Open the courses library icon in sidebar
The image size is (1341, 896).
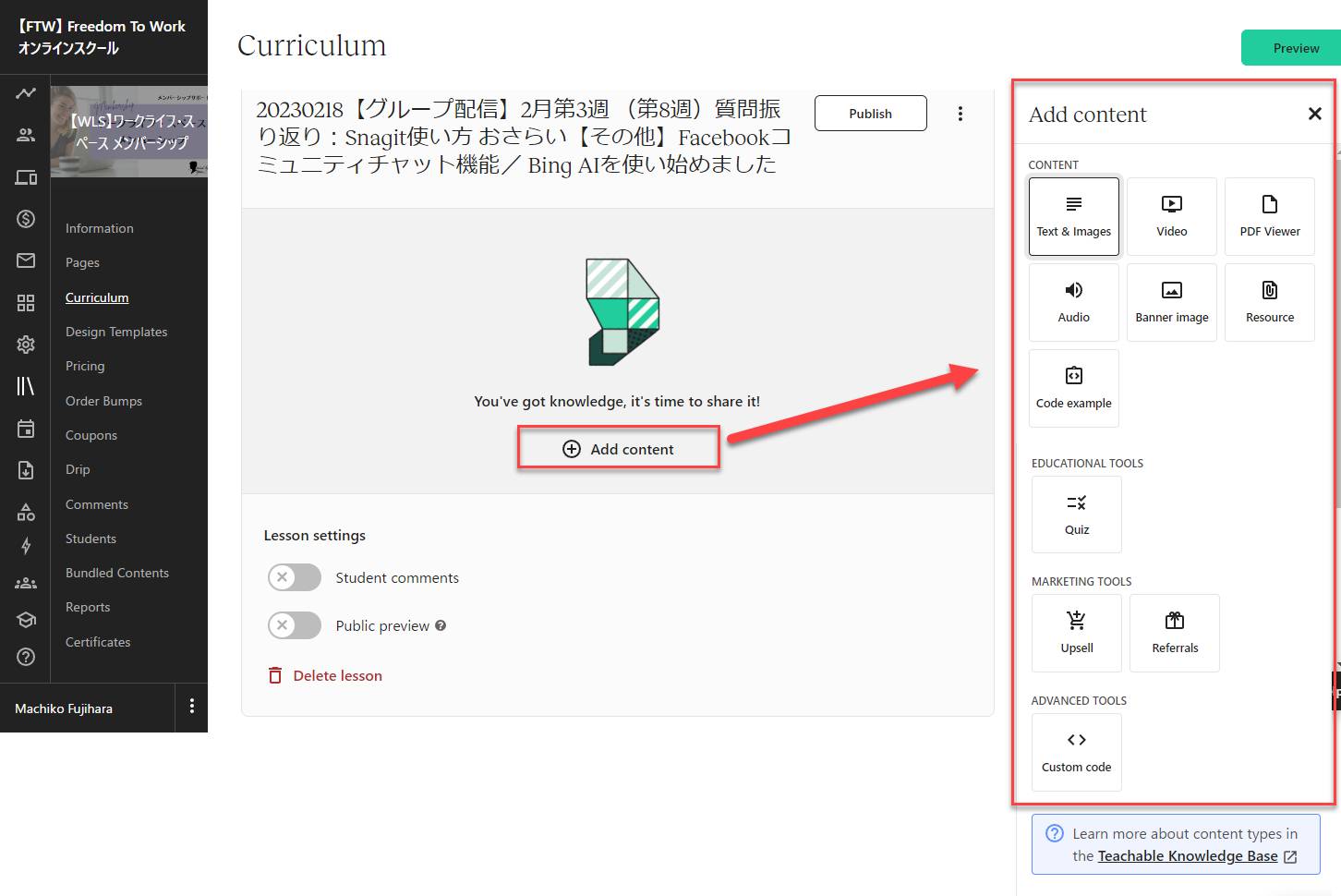click(x=26, y=386)
